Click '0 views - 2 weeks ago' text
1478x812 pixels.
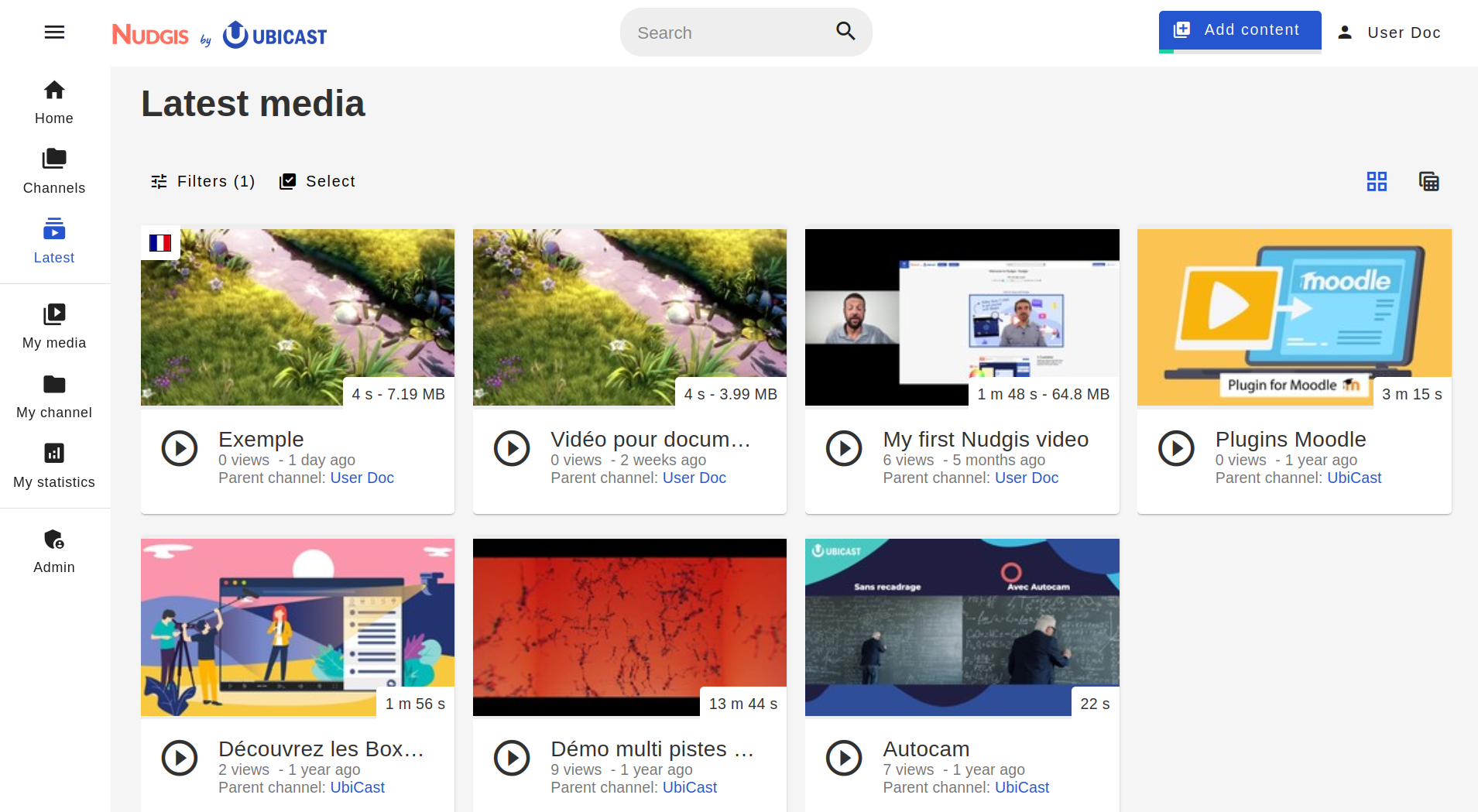point(628,460)
